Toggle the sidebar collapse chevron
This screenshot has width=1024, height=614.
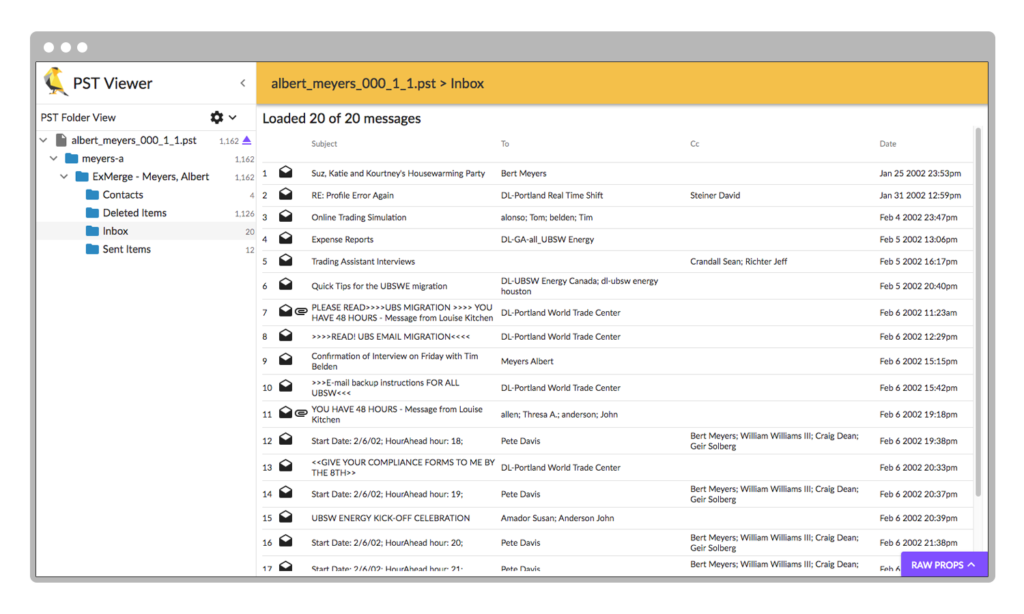pos(244,83)
